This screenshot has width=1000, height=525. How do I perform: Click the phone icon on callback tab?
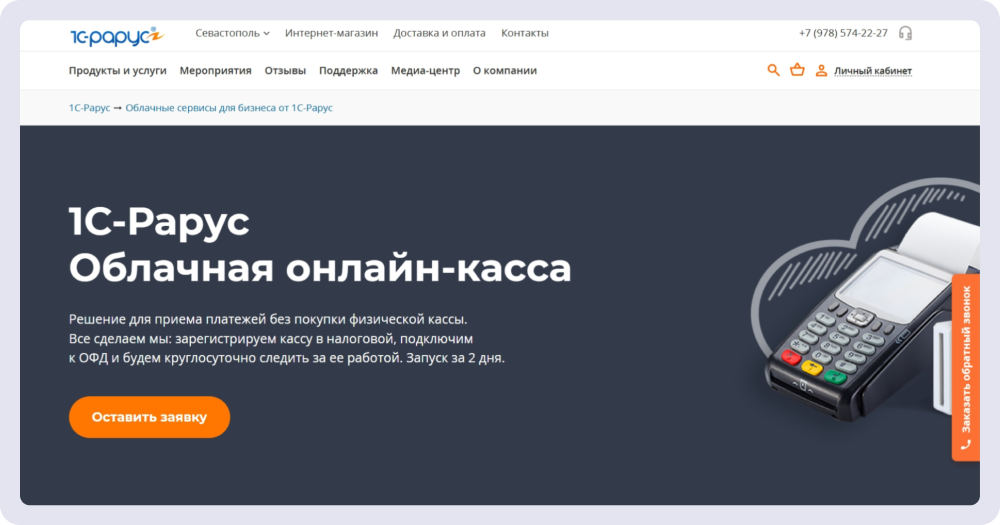tap(966, 445)
